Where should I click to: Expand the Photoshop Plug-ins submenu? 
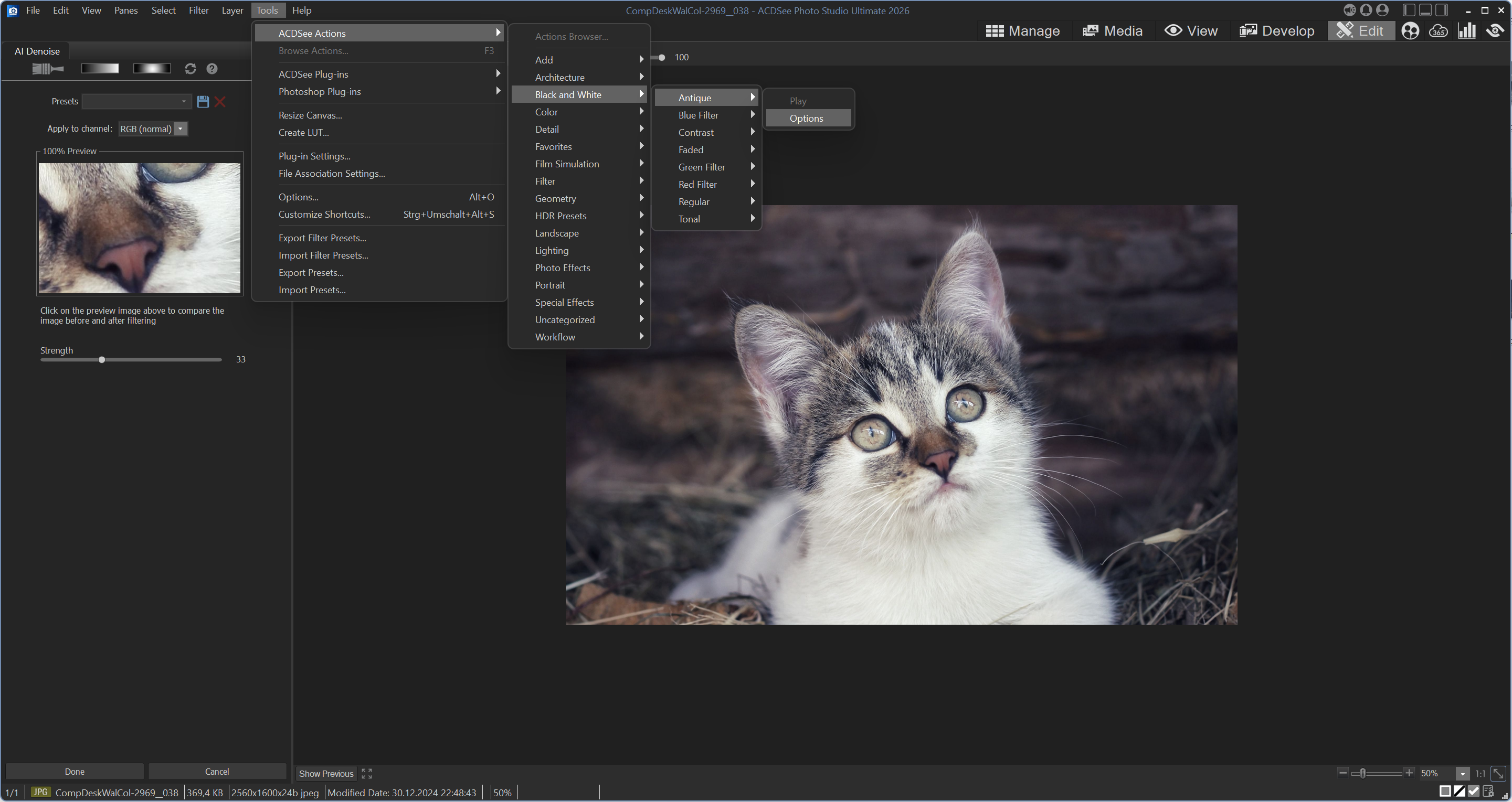click(x=380, y=91)
